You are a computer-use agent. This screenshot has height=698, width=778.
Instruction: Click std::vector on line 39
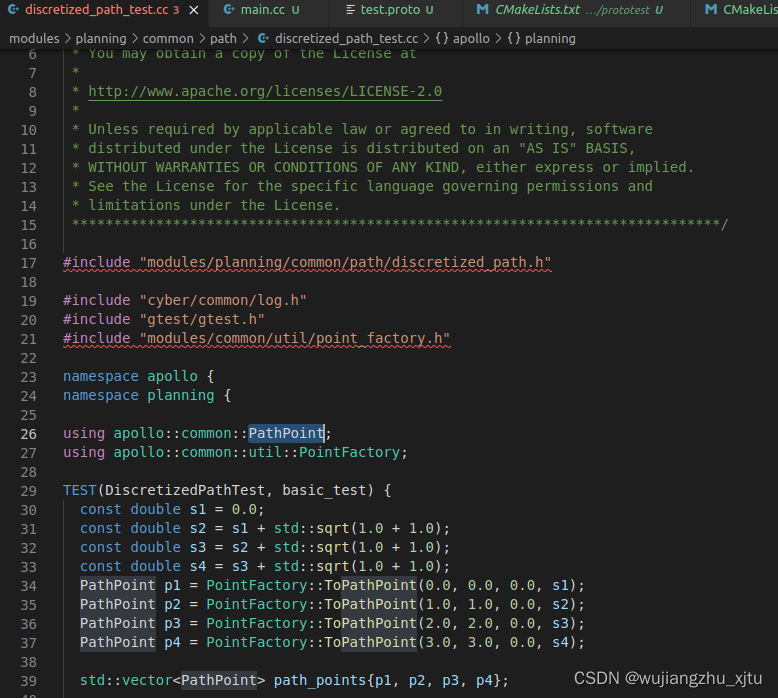click(x=126, y=680)
